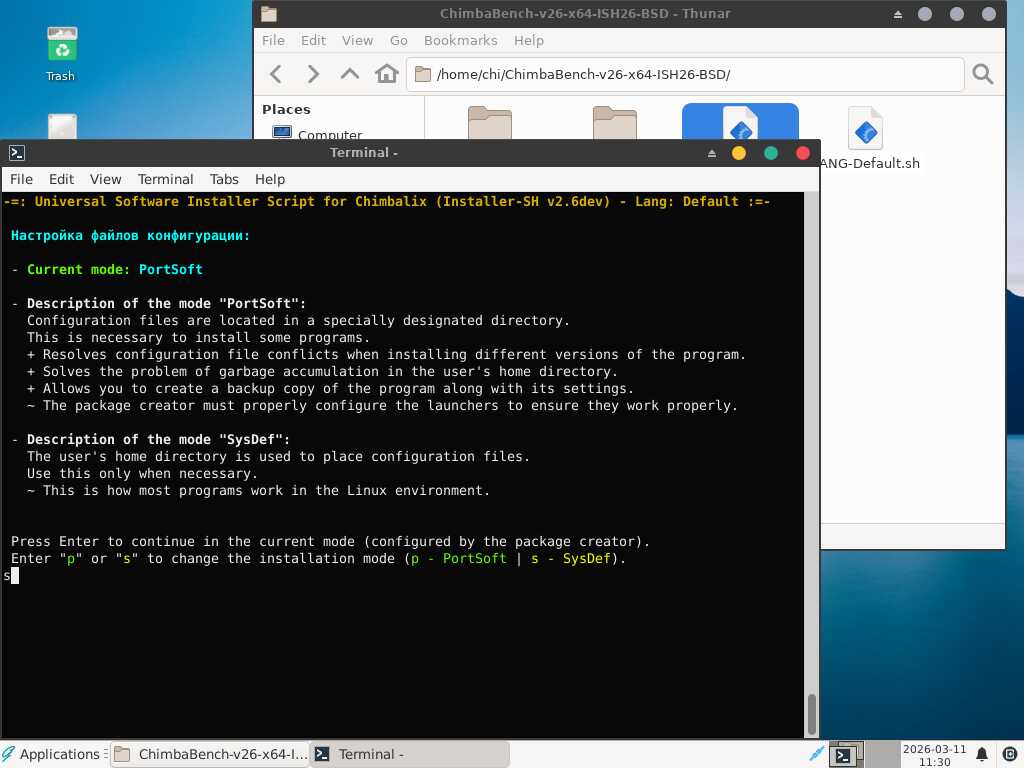Click the notification bell in the panel

pos(982,754)
